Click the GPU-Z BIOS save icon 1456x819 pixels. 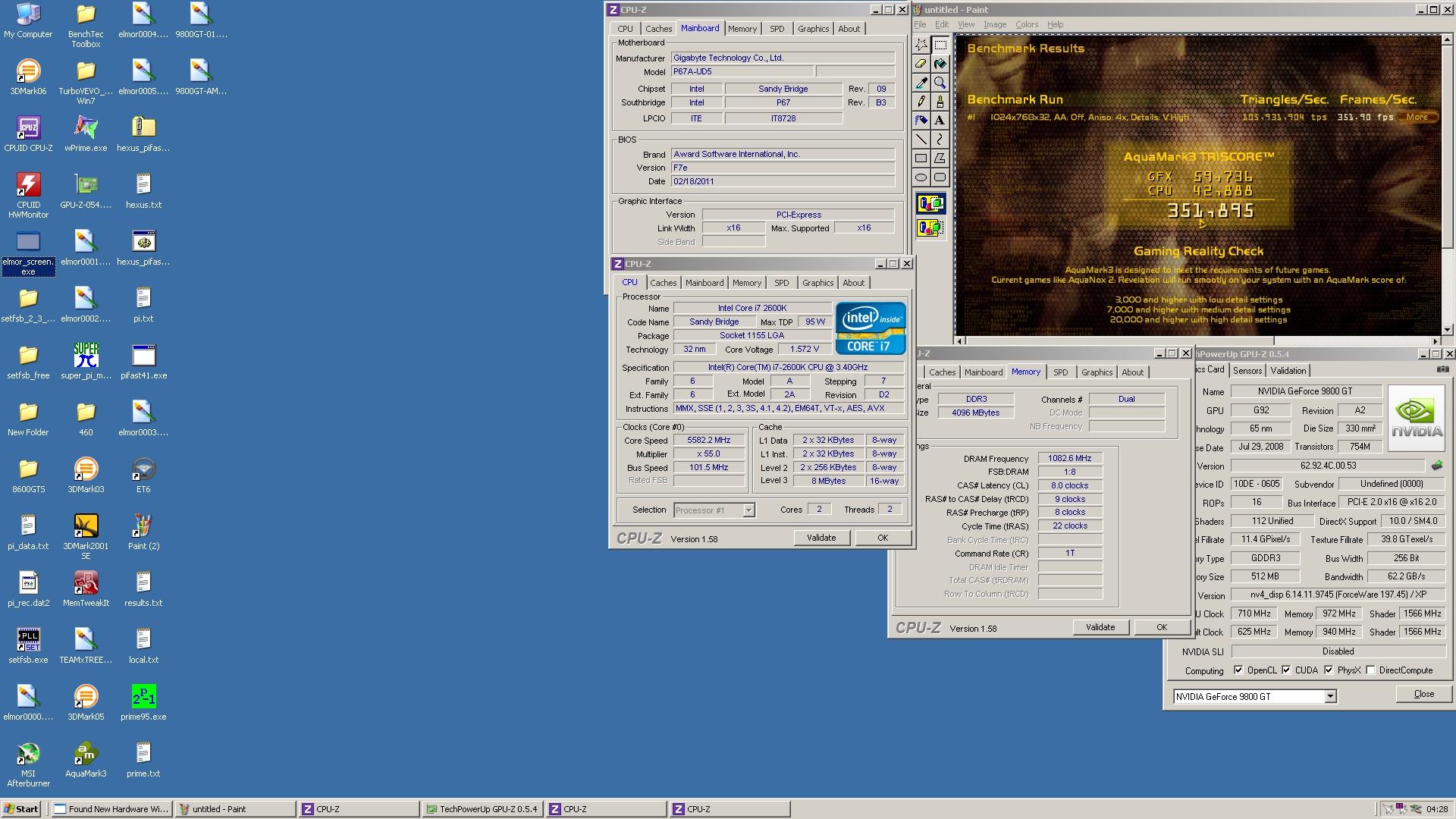(1436, 466)
